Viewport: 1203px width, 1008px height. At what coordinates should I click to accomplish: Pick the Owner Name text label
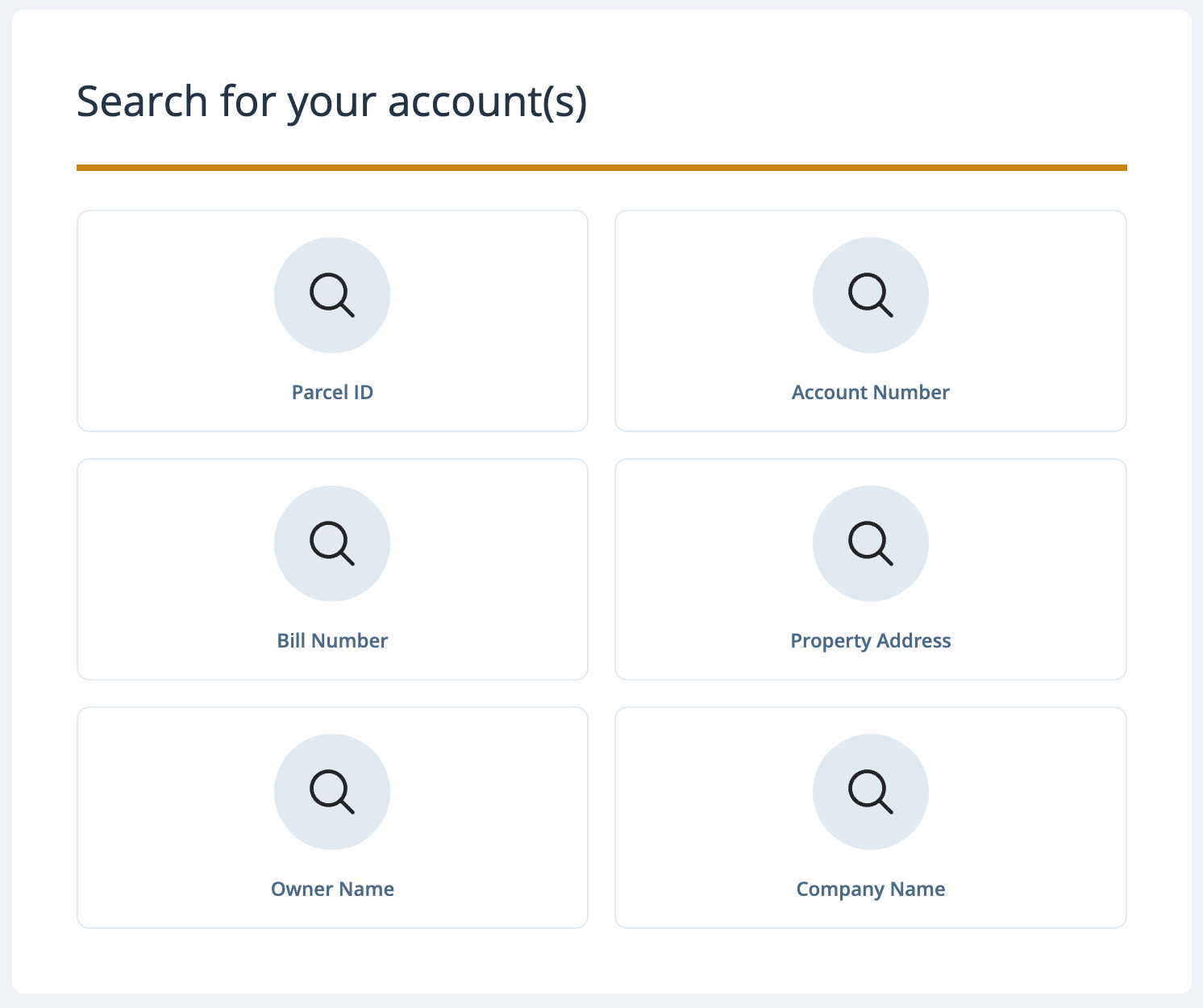pos(332,889)
